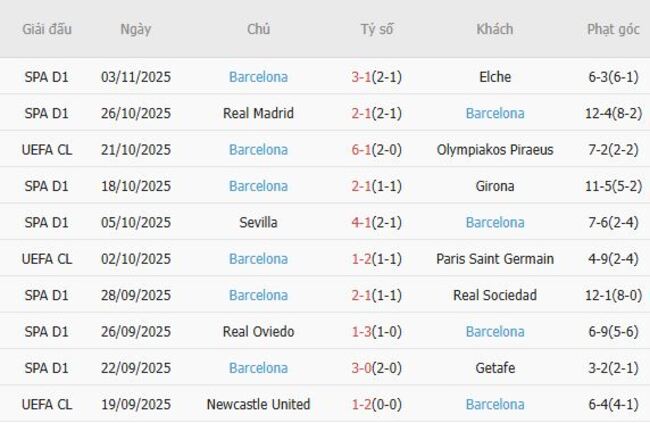This screenshot has height=423, width=650.
Task: Open the Real Oviedo team link
Action: tap(258, 331)
